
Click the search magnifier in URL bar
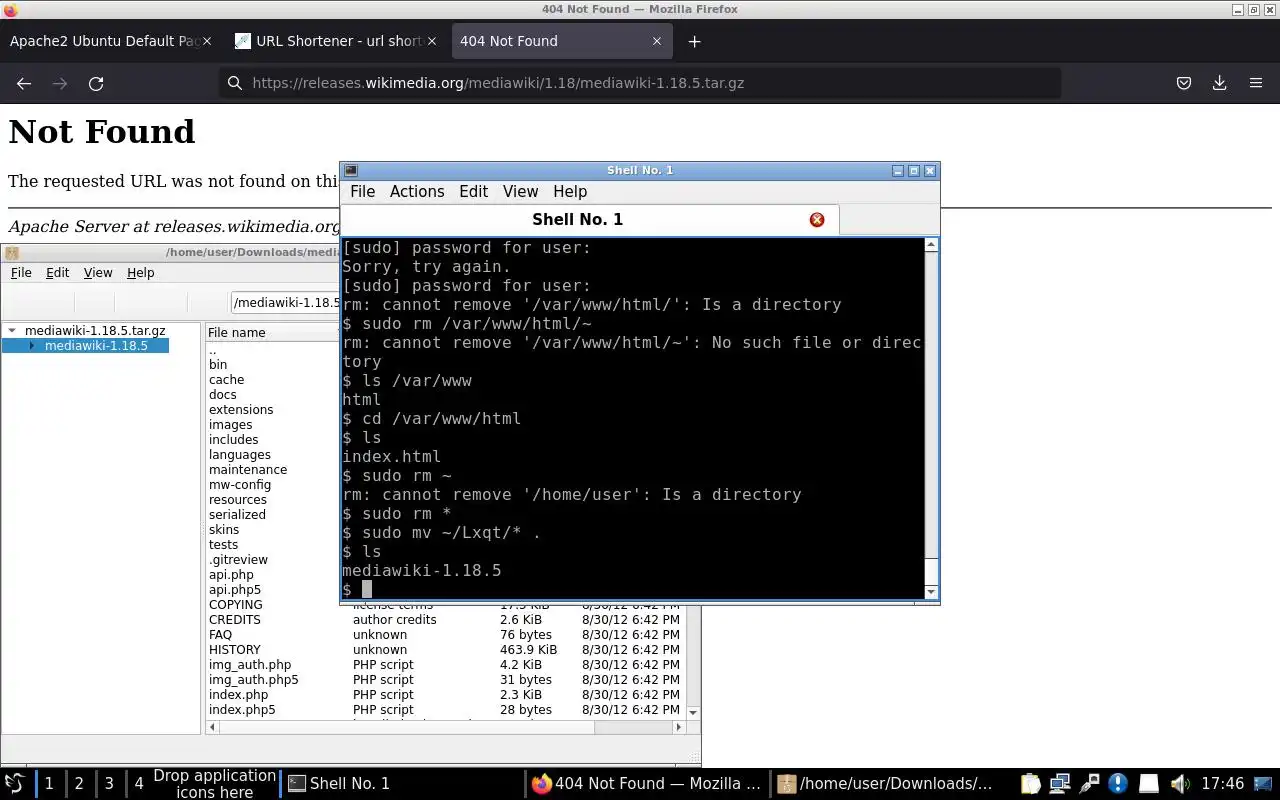tap(235, 83)
